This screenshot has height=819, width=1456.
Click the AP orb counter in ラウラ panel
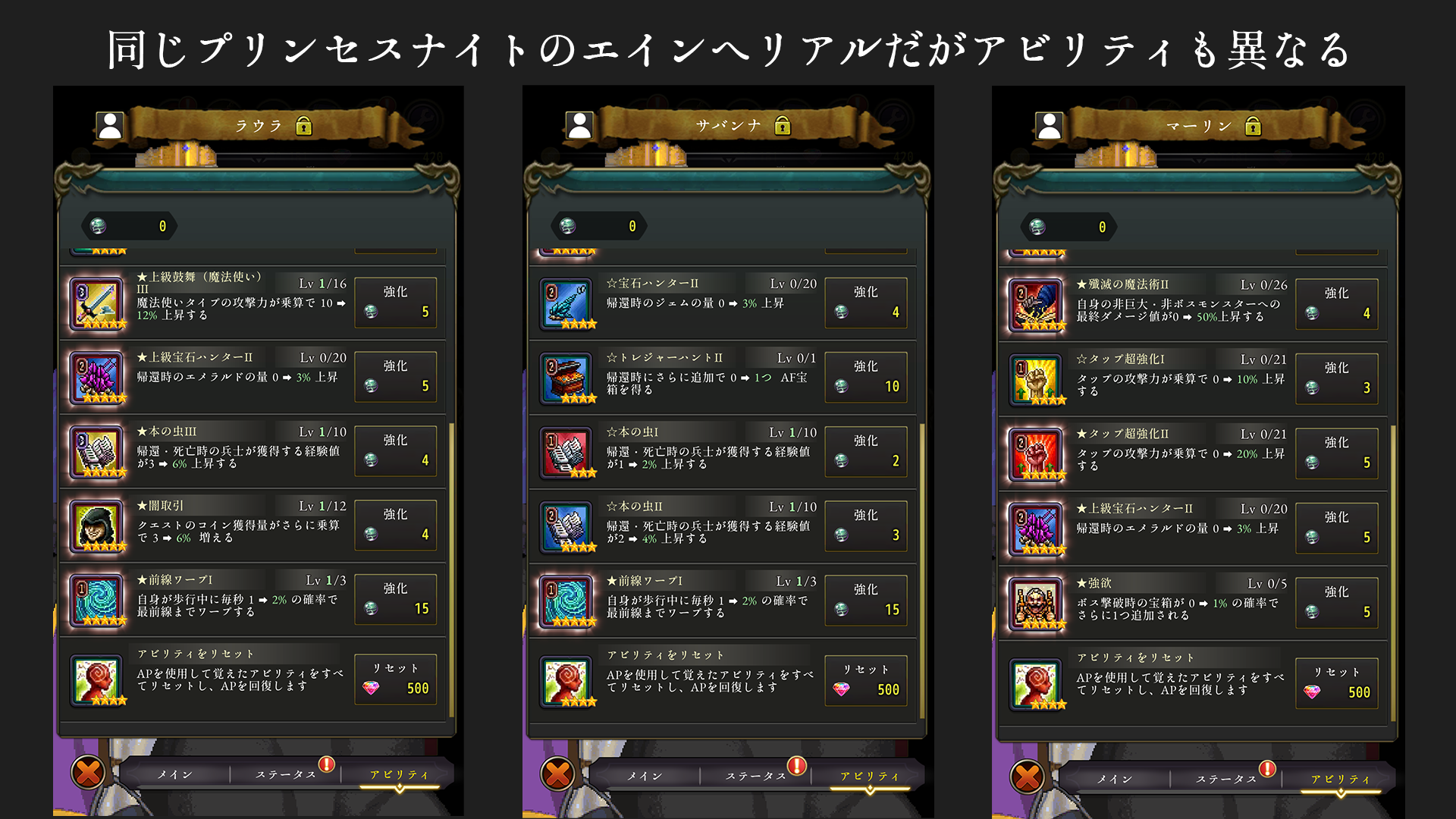point(130,226)
